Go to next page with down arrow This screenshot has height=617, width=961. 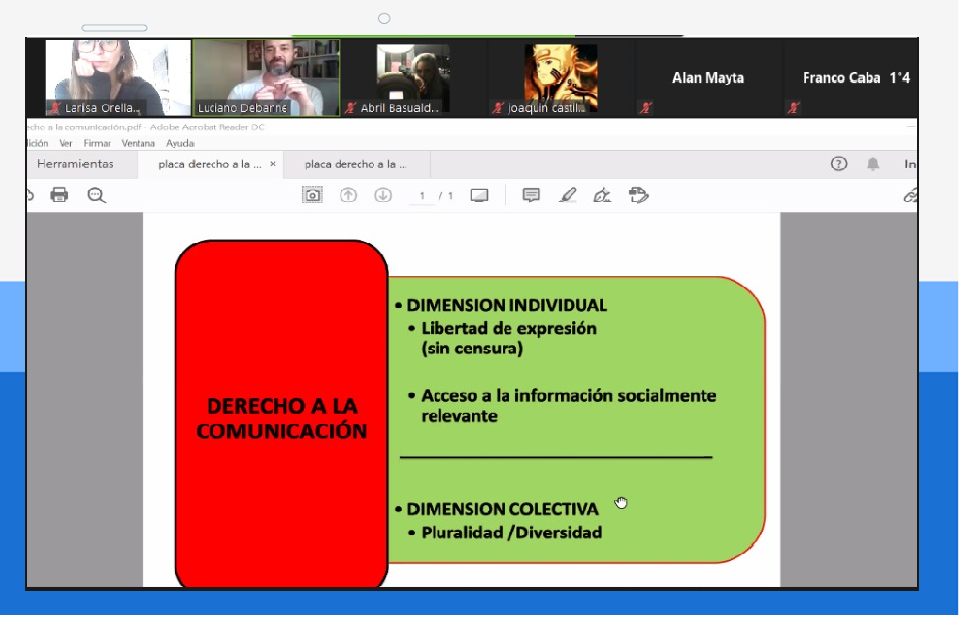(x=382, y=195)
